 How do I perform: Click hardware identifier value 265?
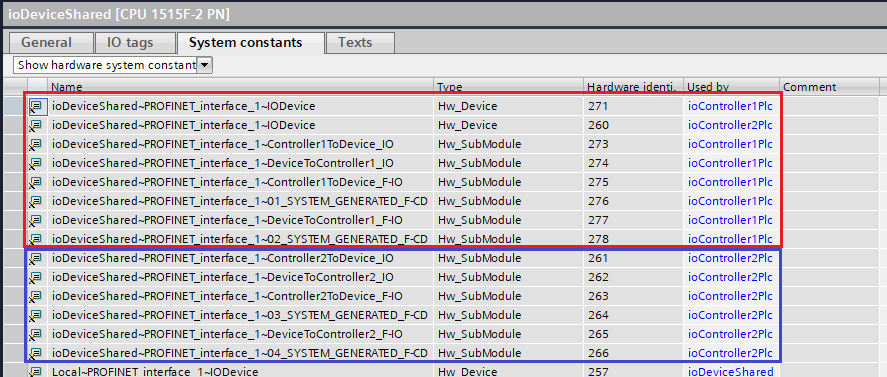(x=598, y=334)
